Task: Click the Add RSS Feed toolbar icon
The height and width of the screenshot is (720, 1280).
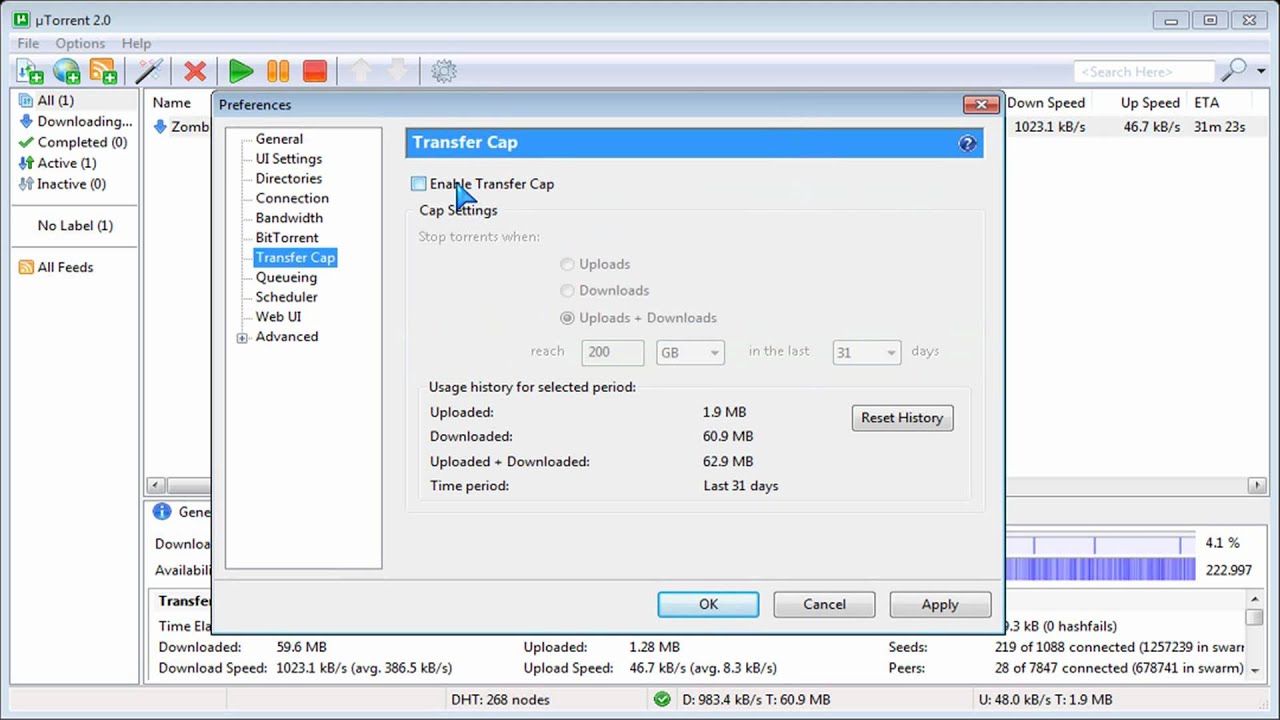Action: point(104,71)
